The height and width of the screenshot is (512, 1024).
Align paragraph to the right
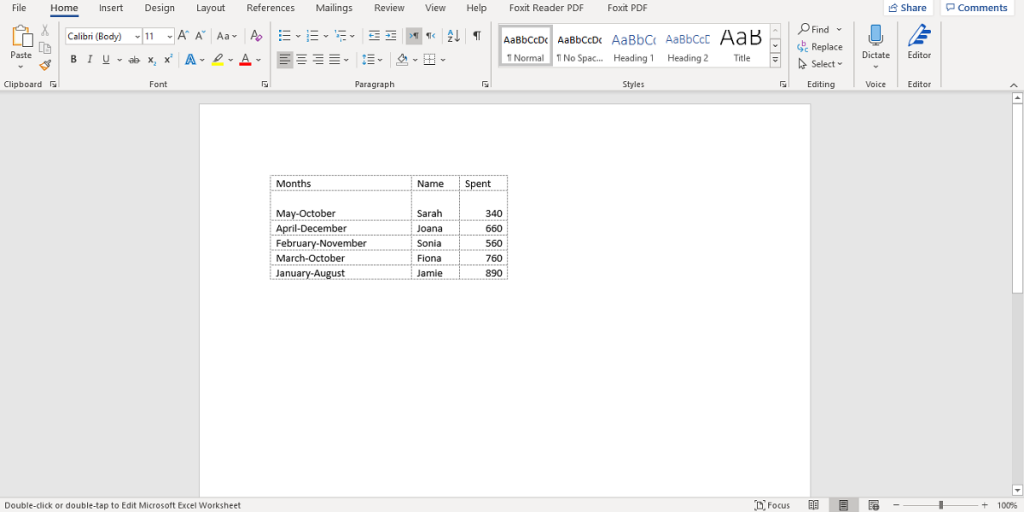(318, 59)
